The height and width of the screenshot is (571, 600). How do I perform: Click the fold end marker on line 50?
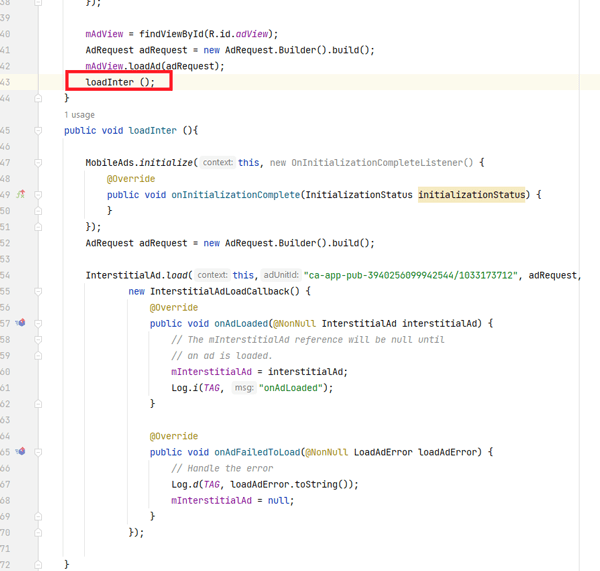tap(38, 211)
